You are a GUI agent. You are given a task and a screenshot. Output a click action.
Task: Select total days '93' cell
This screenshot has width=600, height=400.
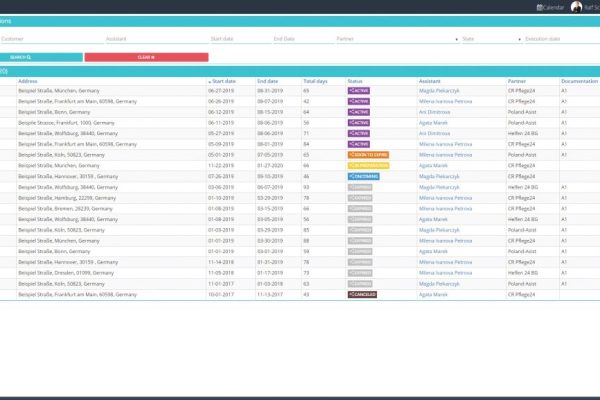pyautogui.click(x=306, y=187)
